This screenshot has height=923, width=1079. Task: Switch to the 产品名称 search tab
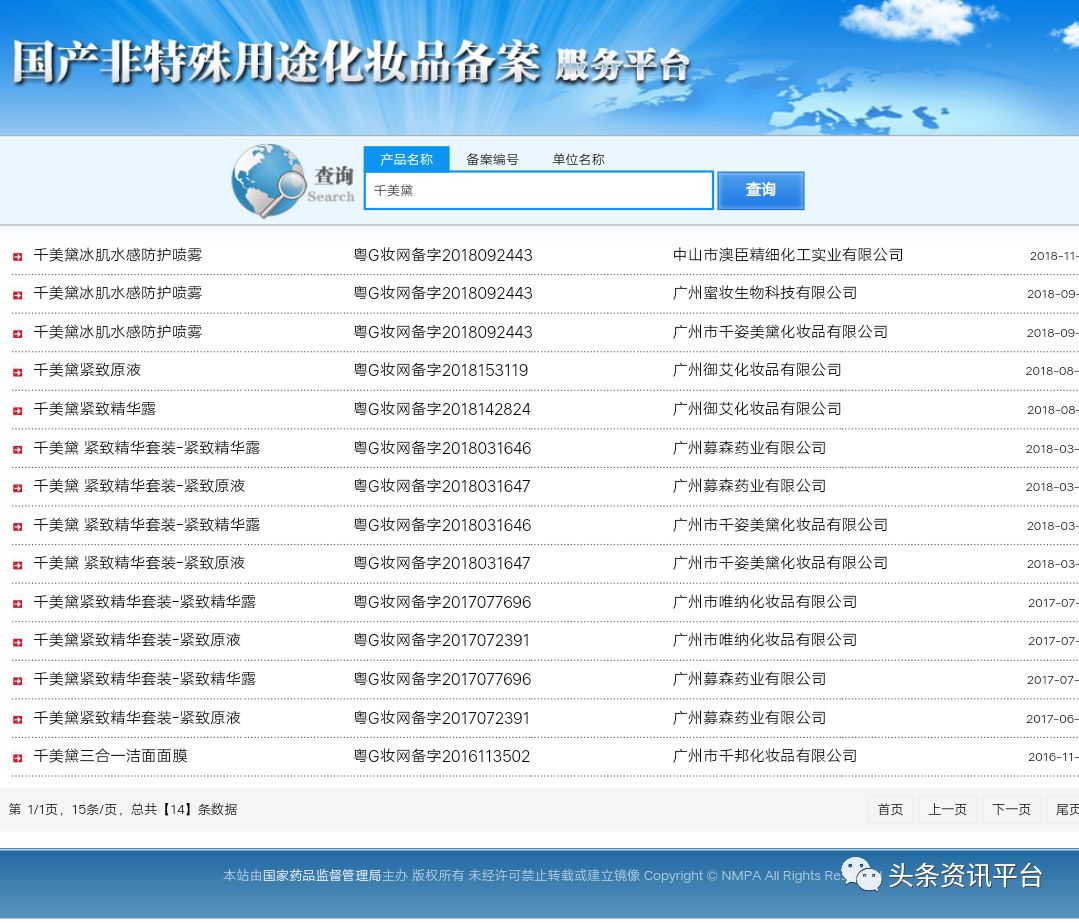406,159
